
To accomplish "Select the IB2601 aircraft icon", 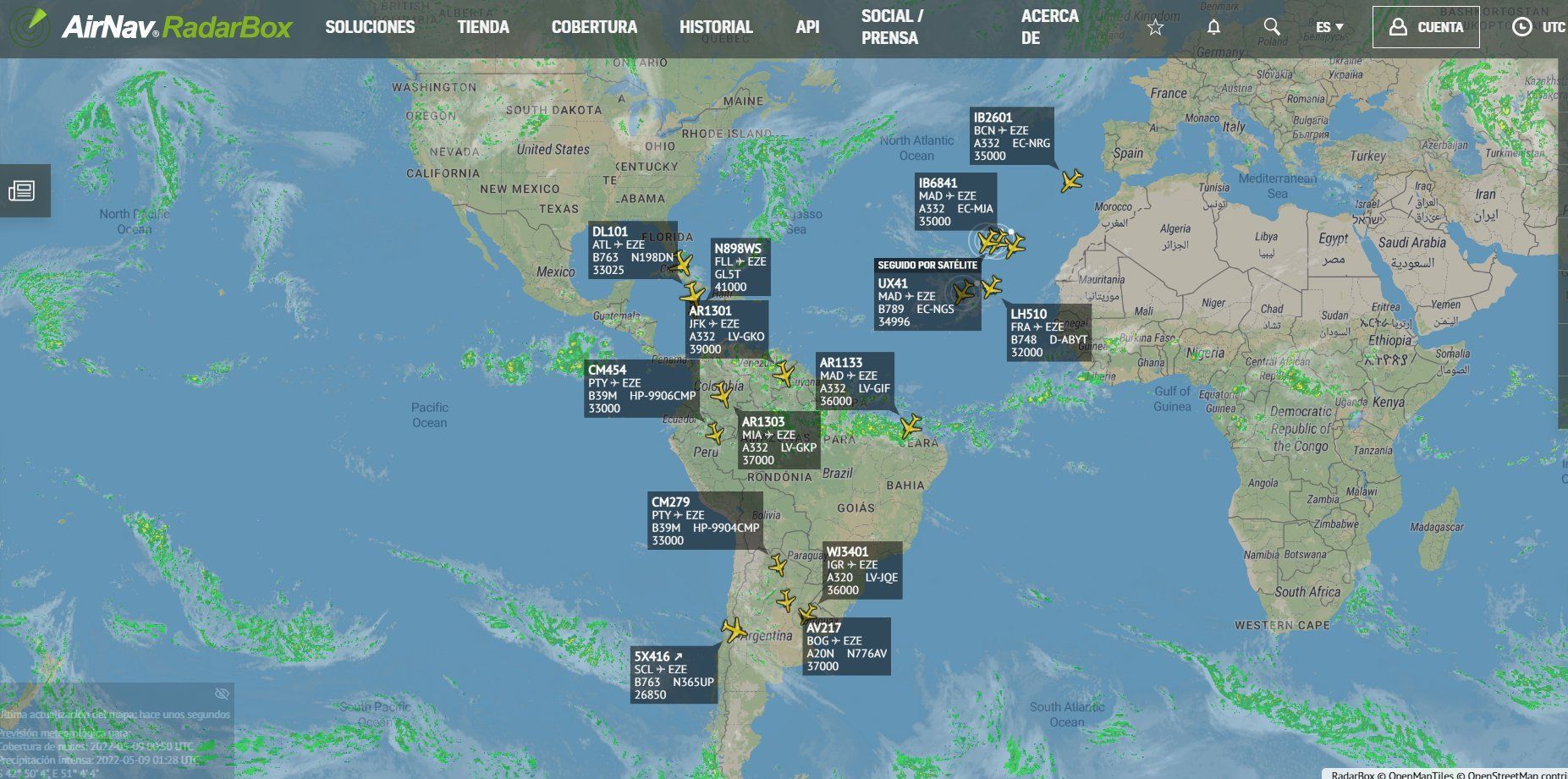I will click(x=1071, y=180).
